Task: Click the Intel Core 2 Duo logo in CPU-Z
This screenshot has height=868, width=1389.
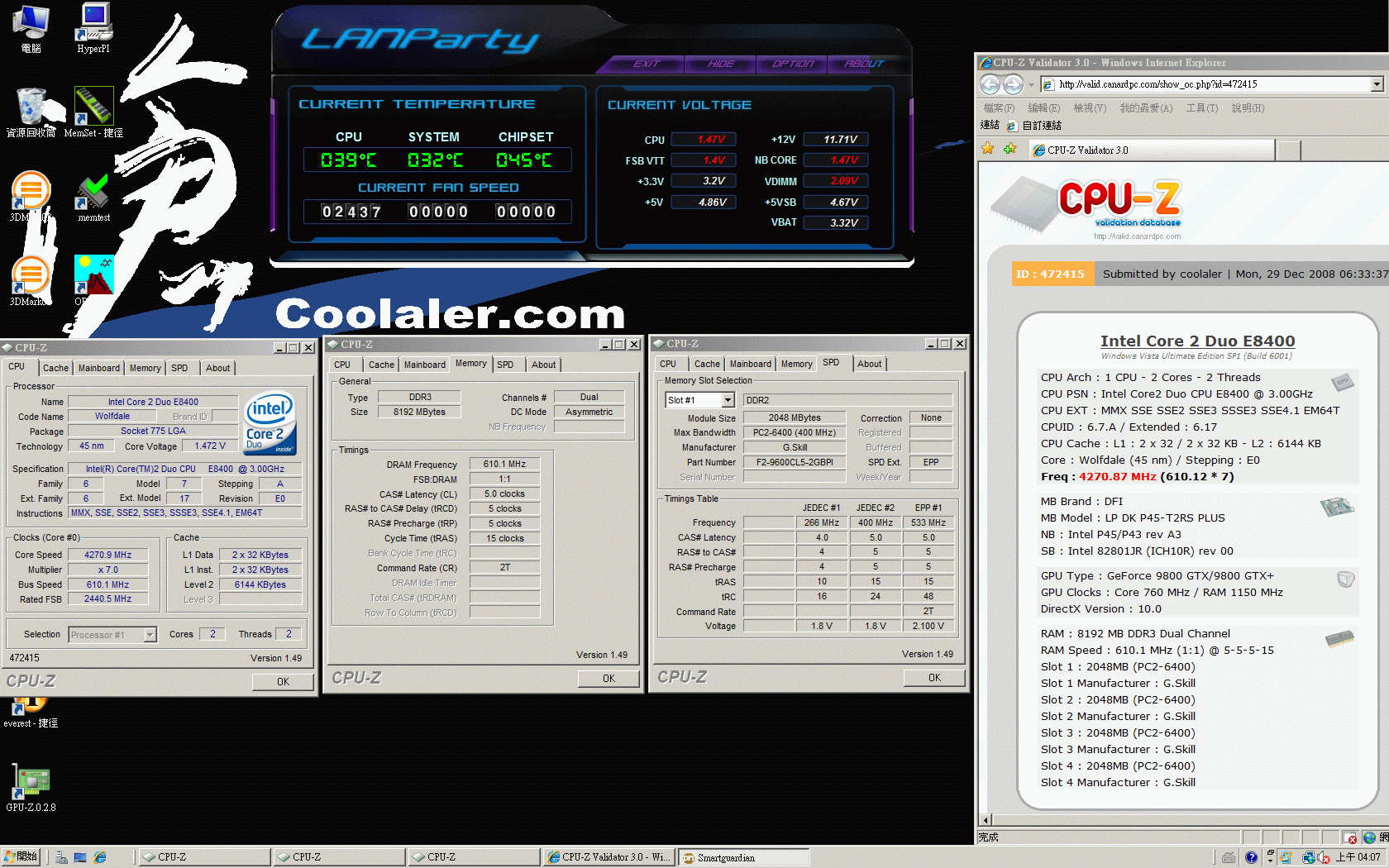Action: [x=270, y=422]
